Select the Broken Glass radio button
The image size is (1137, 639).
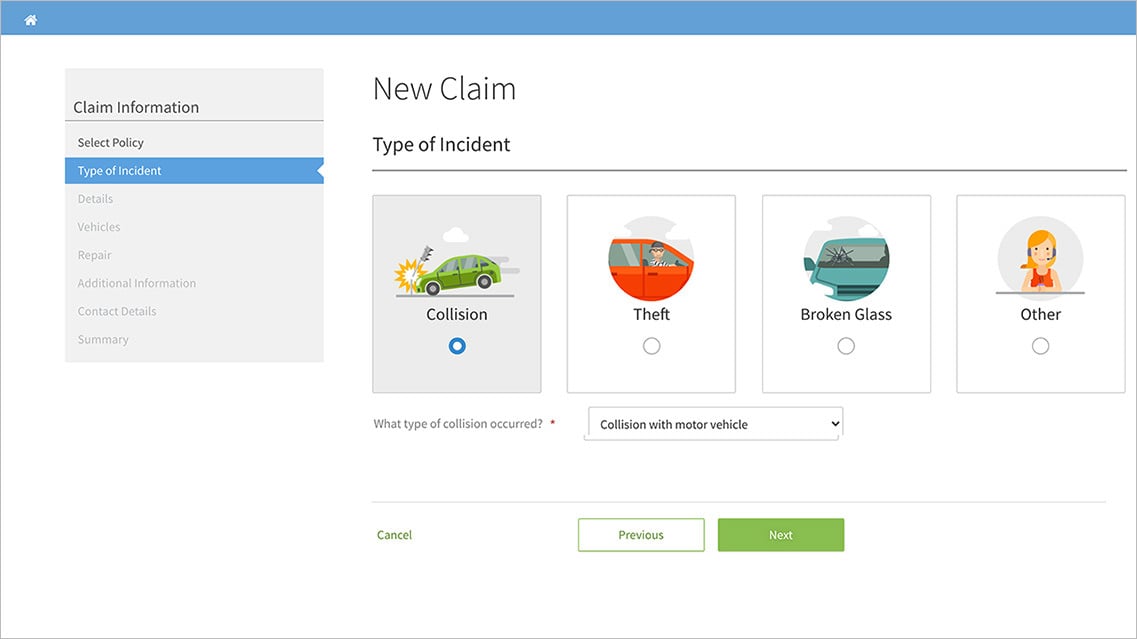[846, 345]
